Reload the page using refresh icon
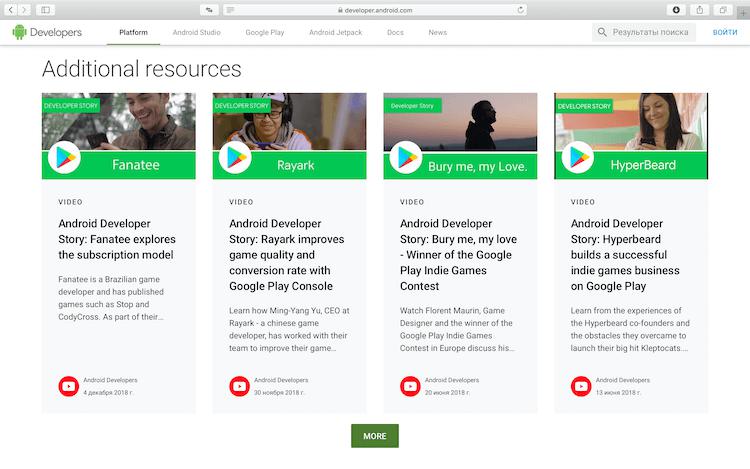 click(x=520, y=10)
